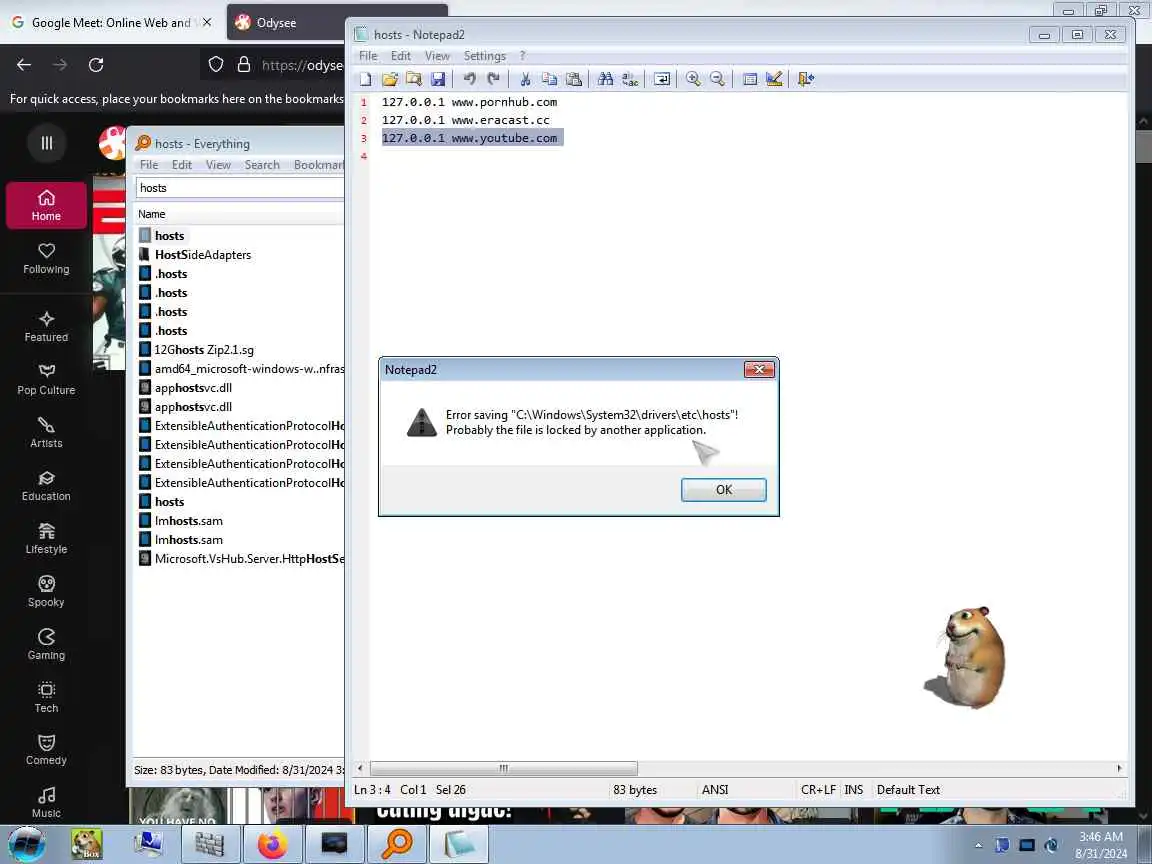Open the Edit menu in Notepad2
This screenshot has height=864, width=1152.
click(400, 56)
